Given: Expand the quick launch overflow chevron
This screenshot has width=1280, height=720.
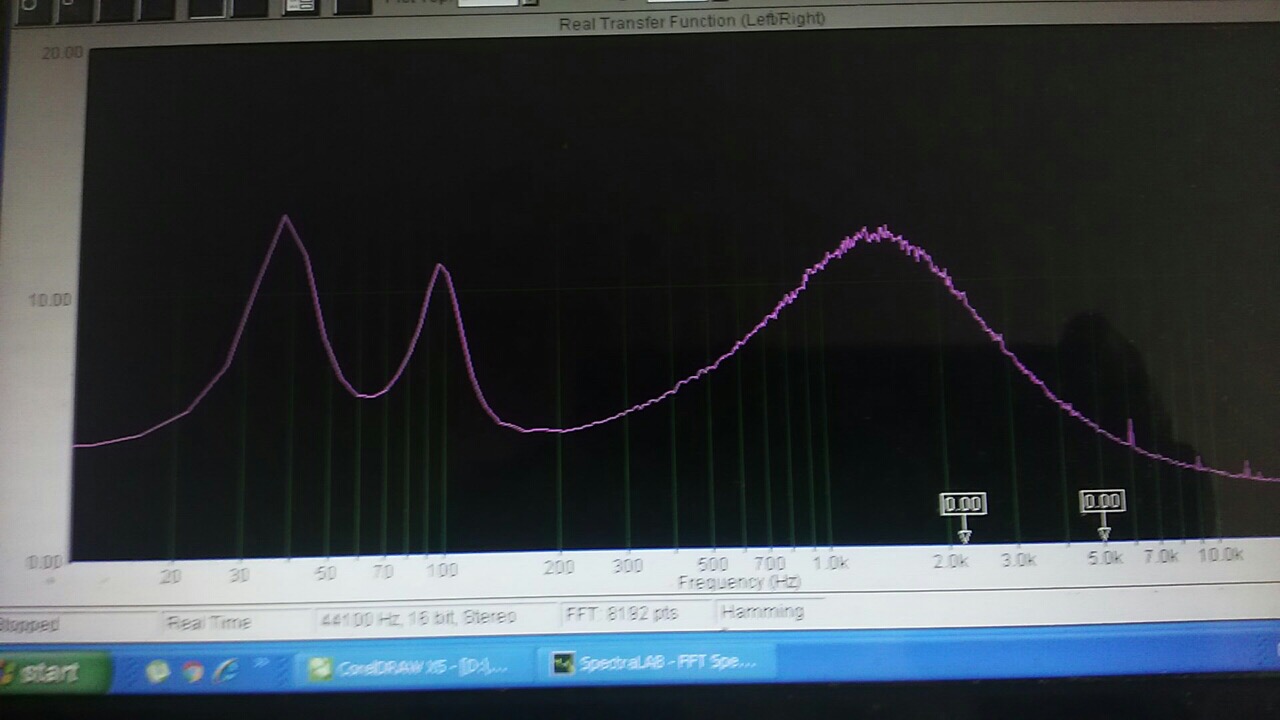Looking at the screenshot, I should (263, 662).
